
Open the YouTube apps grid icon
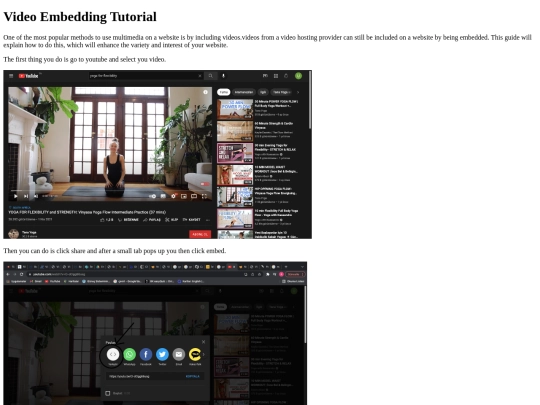(x=276, y=76)
